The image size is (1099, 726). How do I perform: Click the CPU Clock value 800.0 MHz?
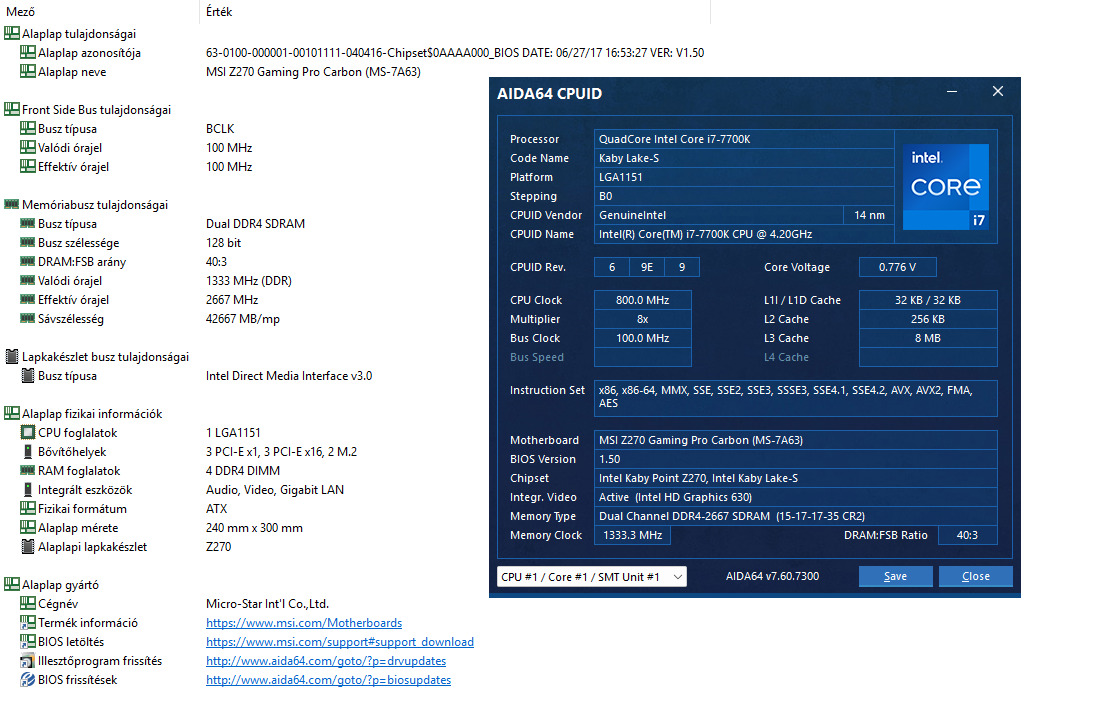coord(643,300)
